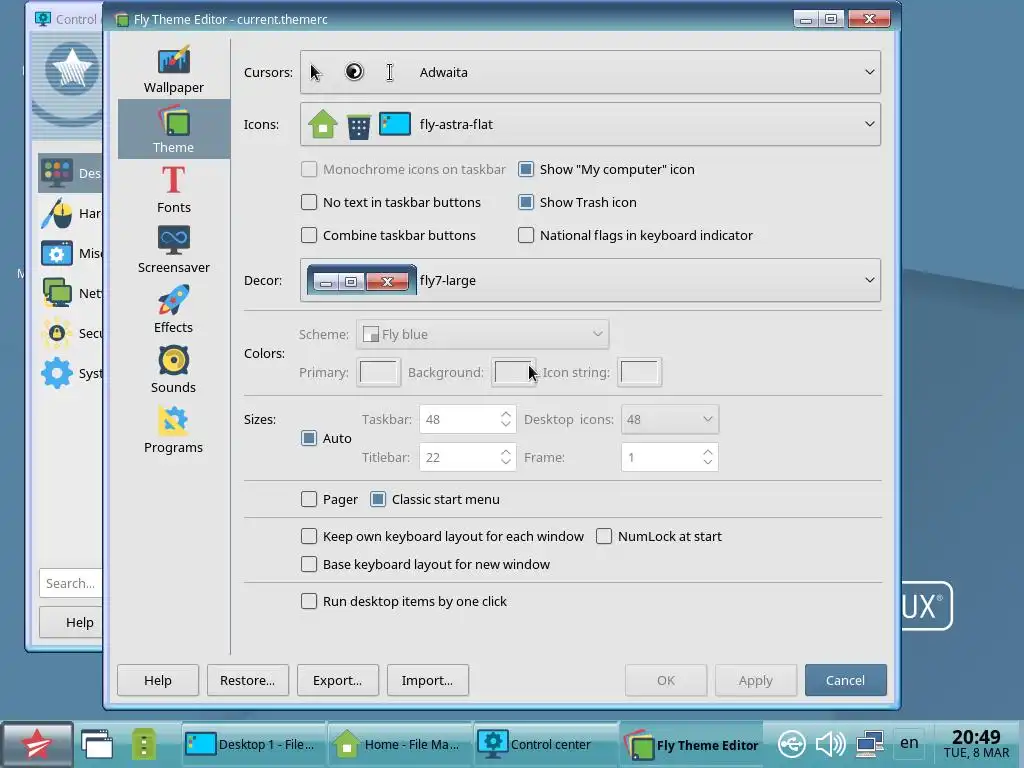Go to the Effects rocket icon
Image resolution: width=1024 pixels, height=768 pixels.
[x=174, y=300]
